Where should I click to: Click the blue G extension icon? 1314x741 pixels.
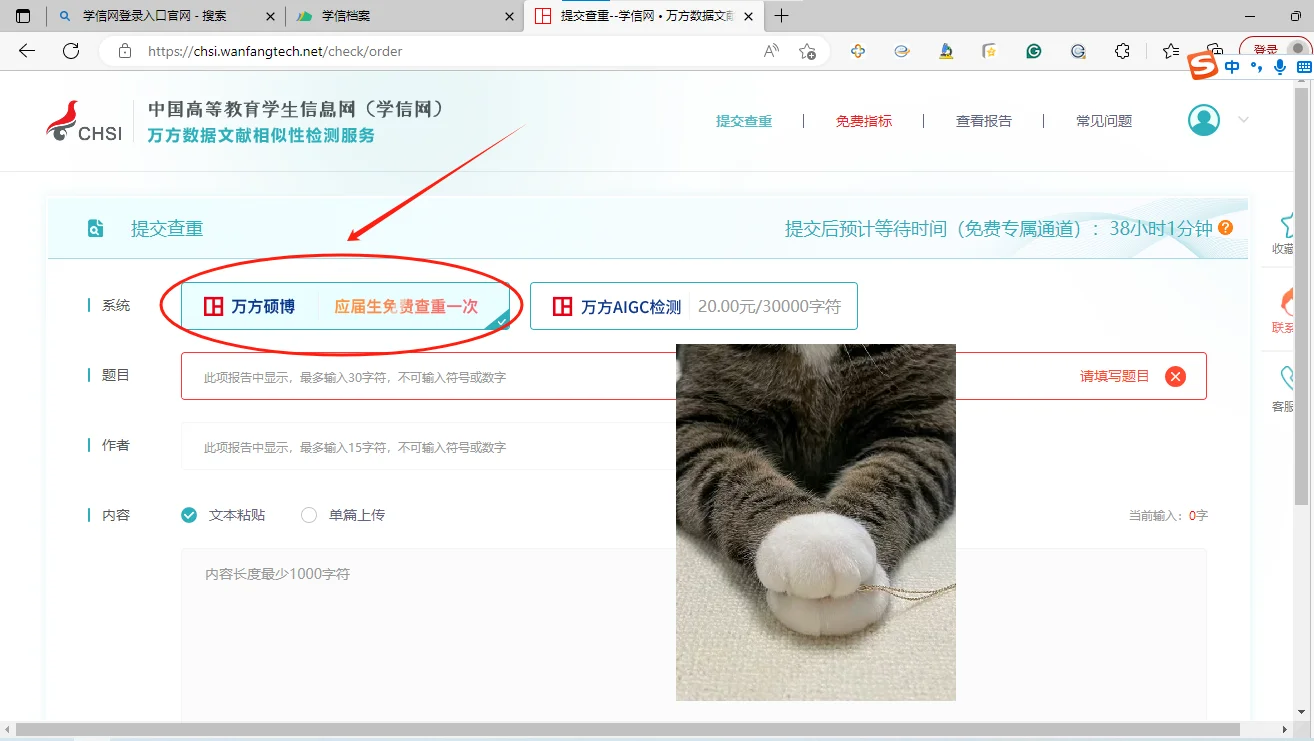click(1078, 51)
